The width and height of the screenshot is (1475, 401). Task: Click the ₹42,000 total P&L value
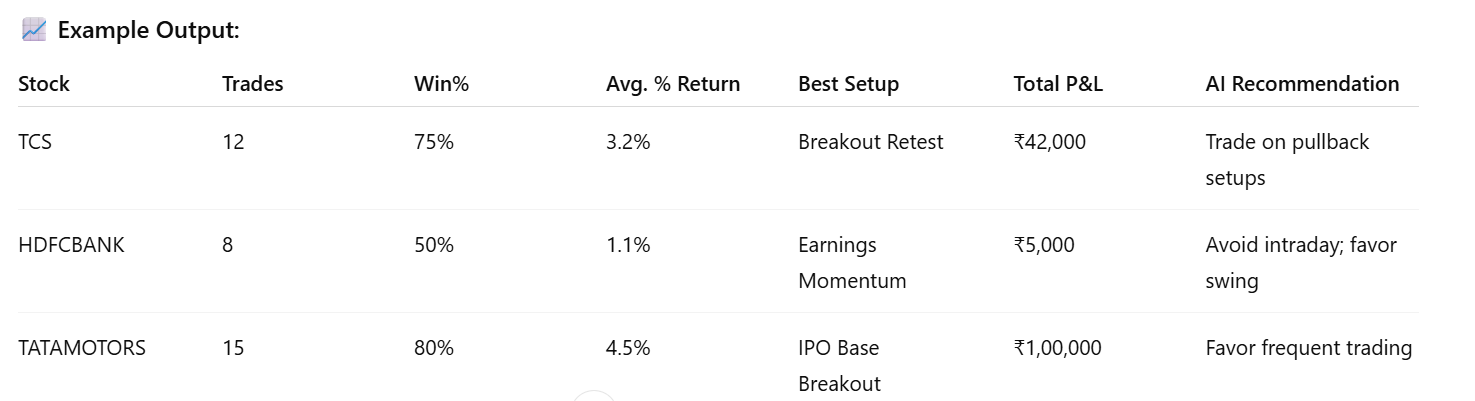click(1050, 142)
